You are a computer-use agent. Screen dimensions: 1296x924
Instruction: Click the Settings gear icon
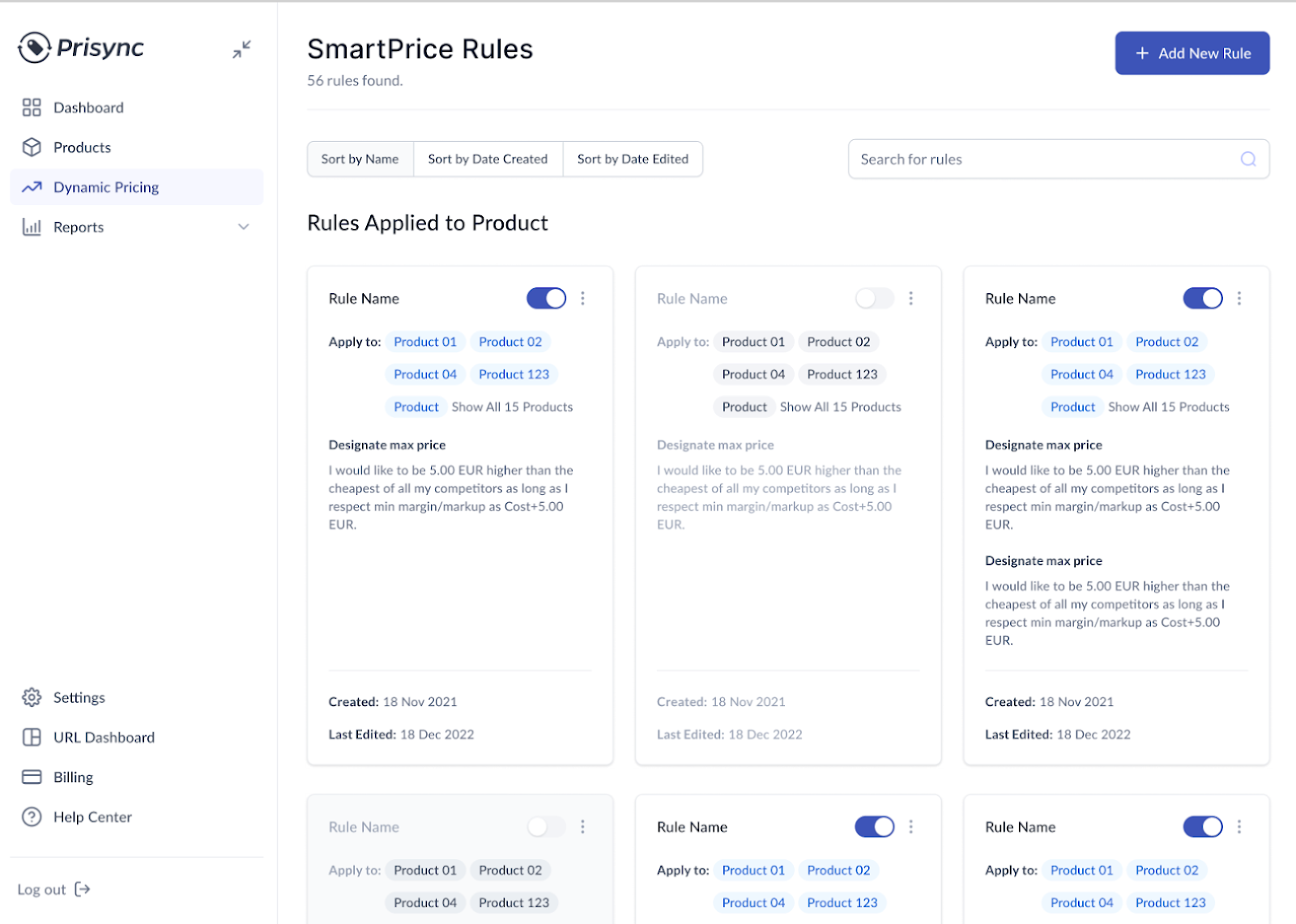click(x=32, y=697)
